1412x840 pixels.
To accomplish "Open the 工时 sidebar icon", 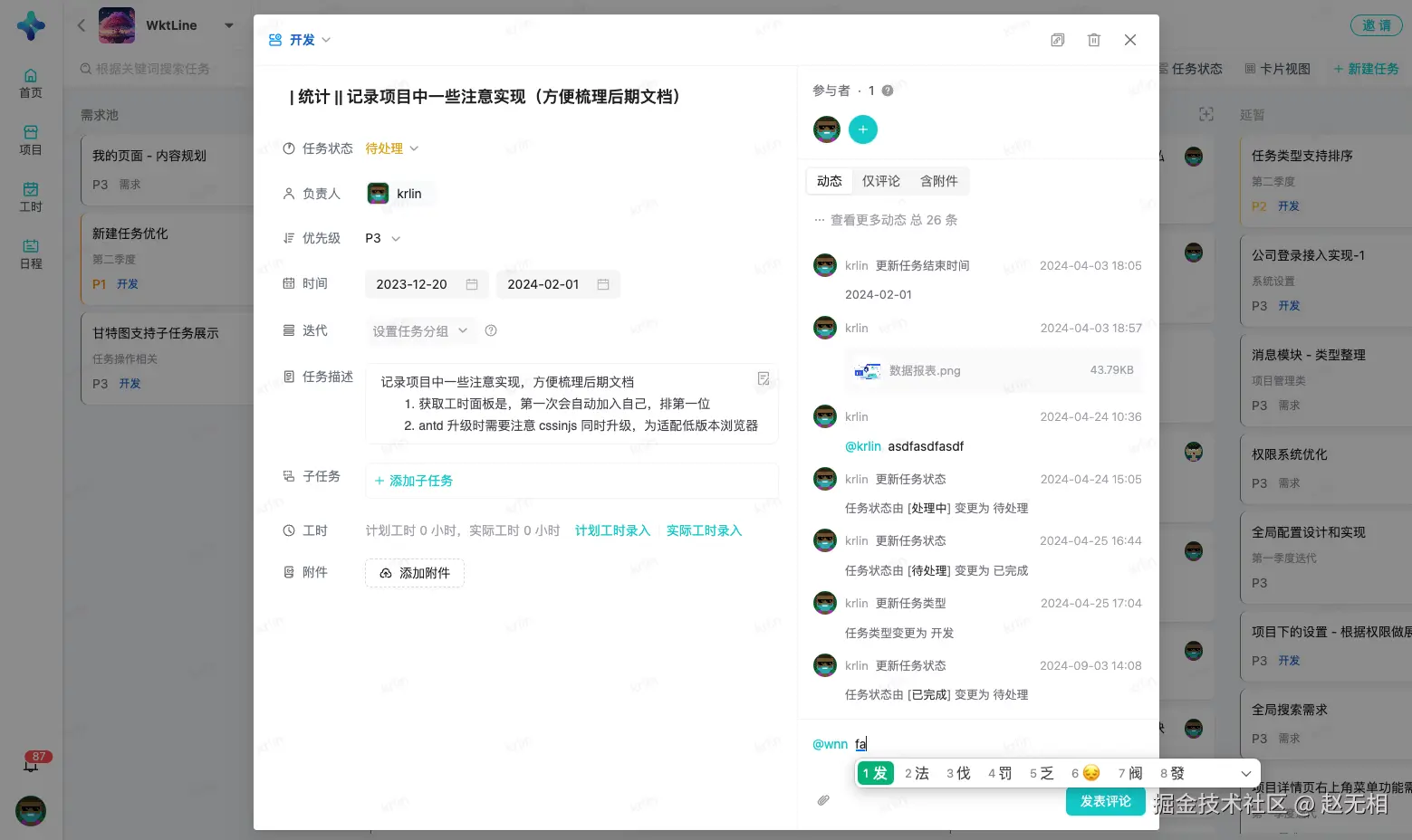I will coord(31,197).
